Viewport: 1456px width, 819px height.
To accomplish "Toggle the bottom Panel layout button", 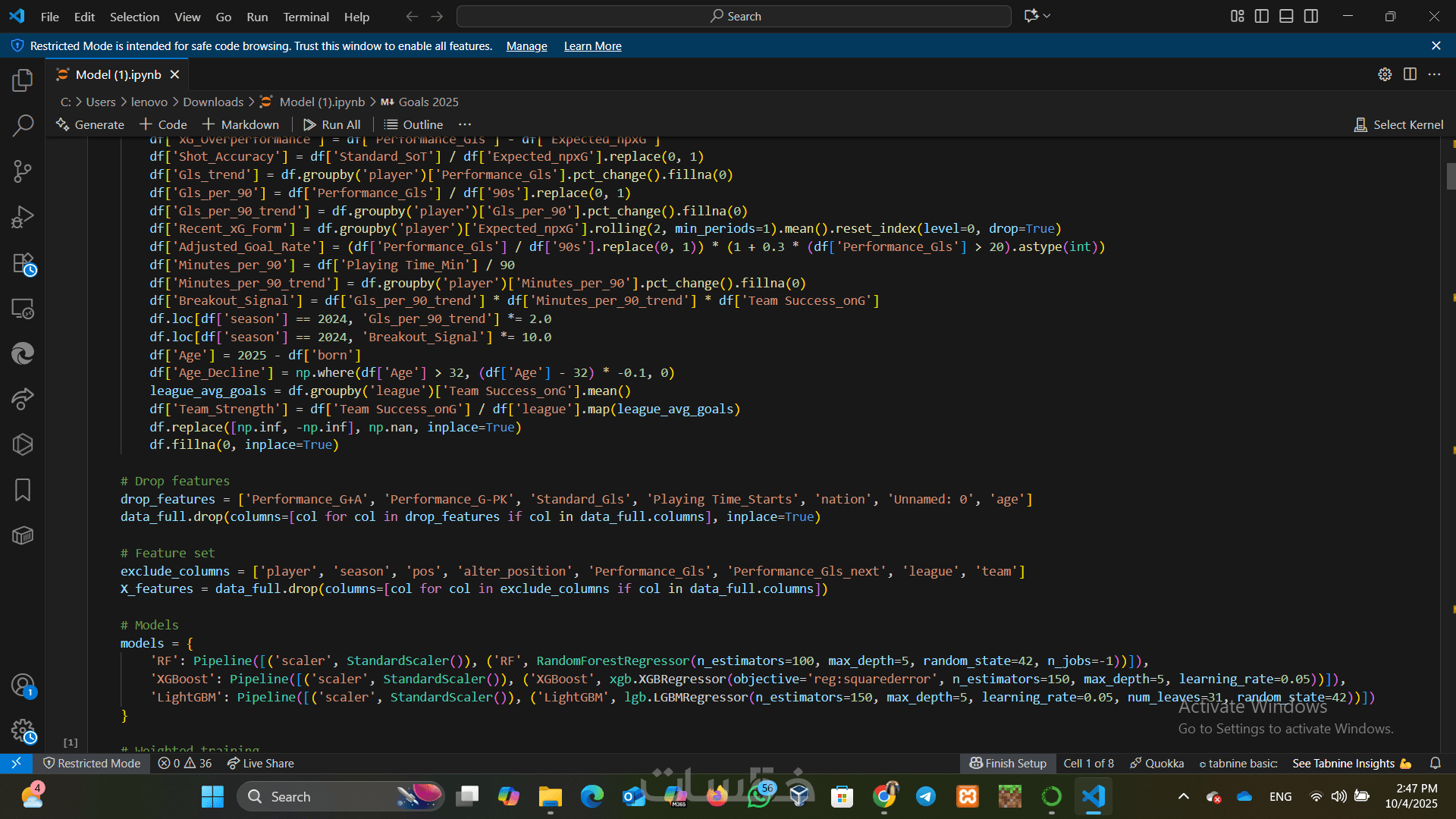I will [x=1286, y=16].
